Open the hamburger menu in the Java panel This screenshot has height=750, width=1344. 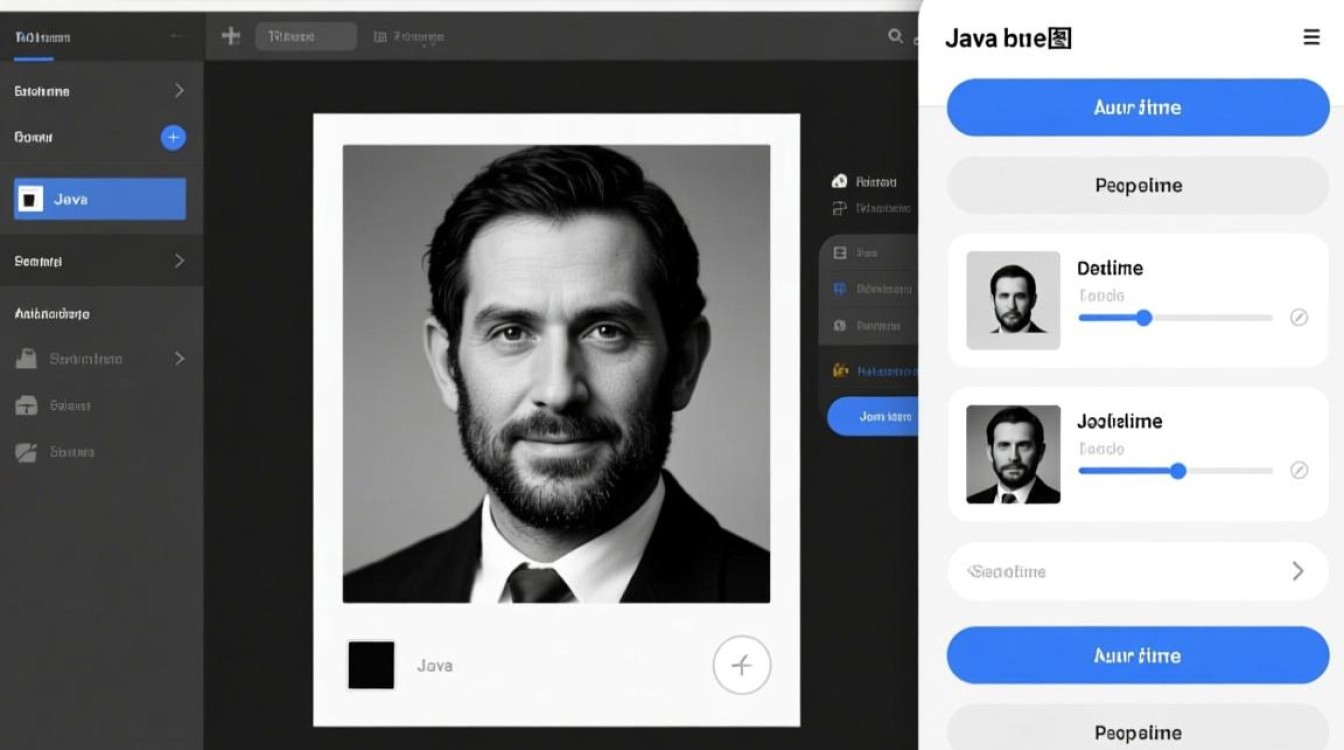coord(1311,38)
